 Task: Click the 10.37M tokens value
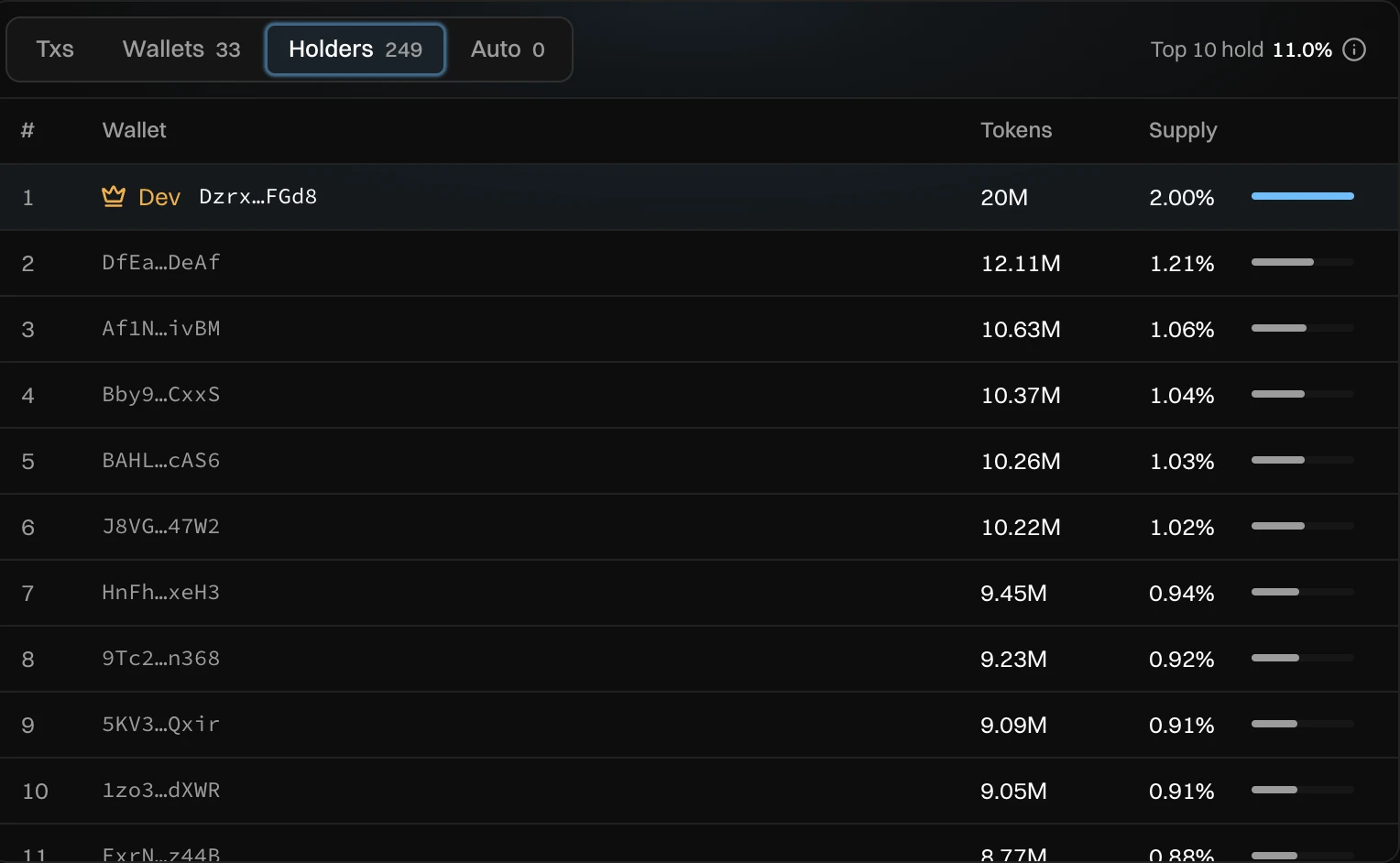1021,395
